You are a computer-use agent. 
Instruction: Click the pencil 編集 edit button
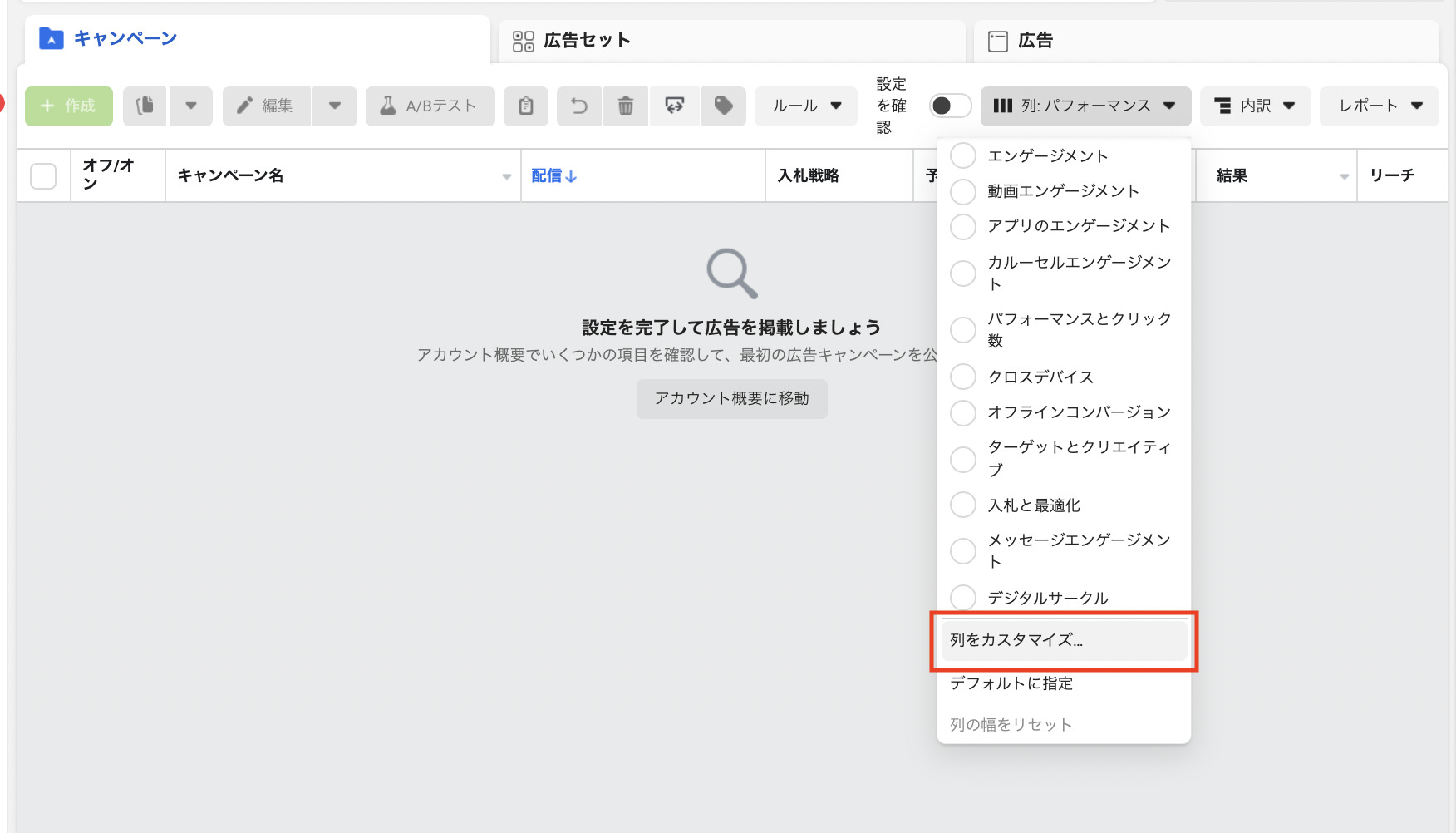(266, 106)
